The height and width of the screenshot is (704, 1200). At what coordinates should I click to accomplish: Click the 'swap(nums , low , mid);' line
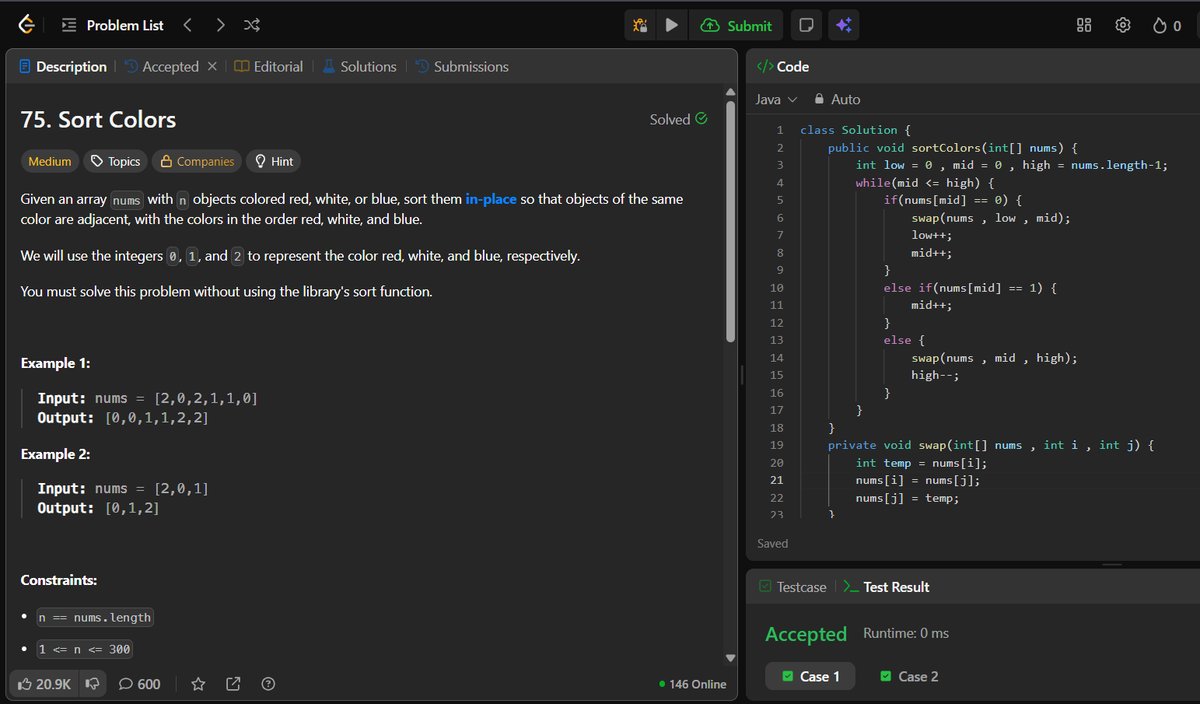pos(991,218)
